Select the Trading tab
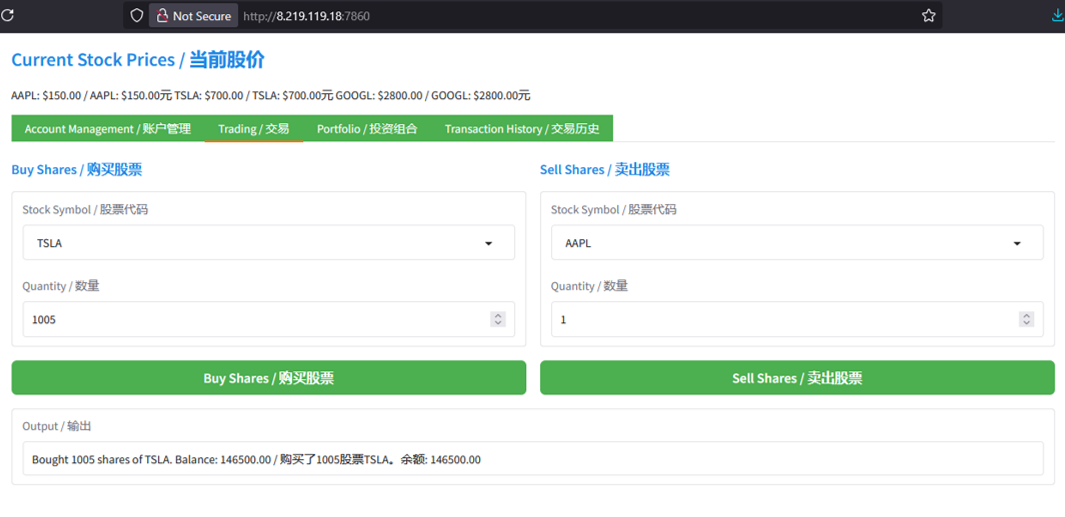This screenshot has height=517, width=1065. 253,129
